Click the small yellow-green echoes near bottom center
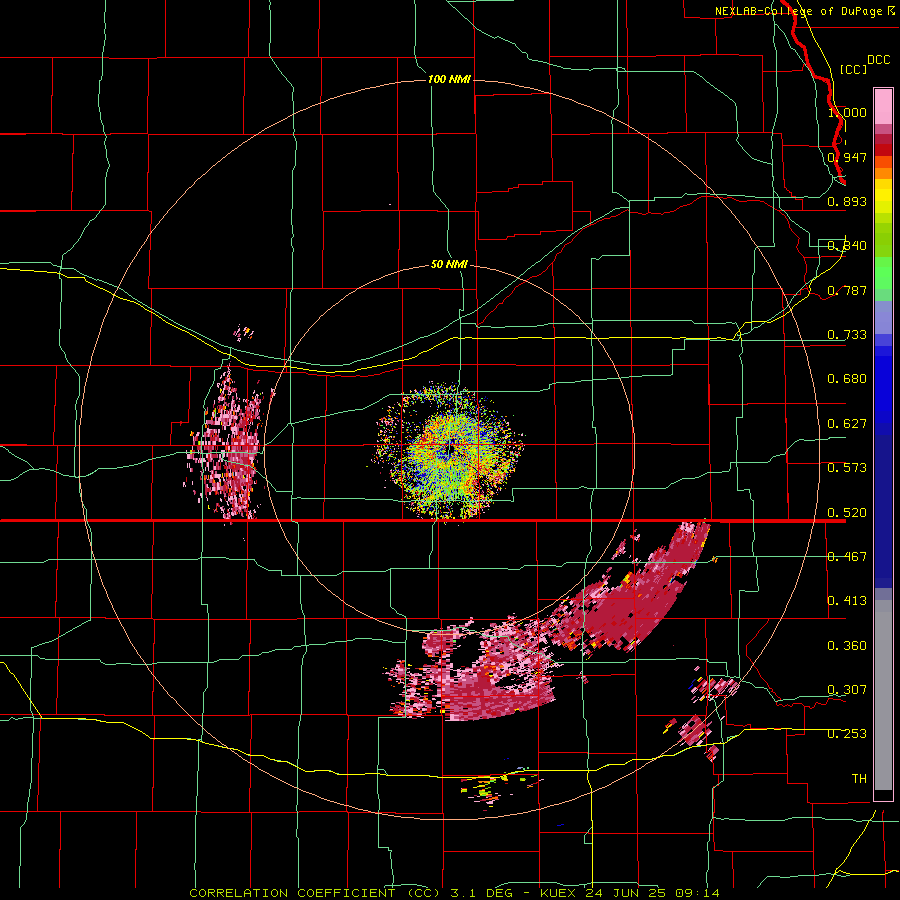This screenshot has width=900, height=900. coord(488,788)
